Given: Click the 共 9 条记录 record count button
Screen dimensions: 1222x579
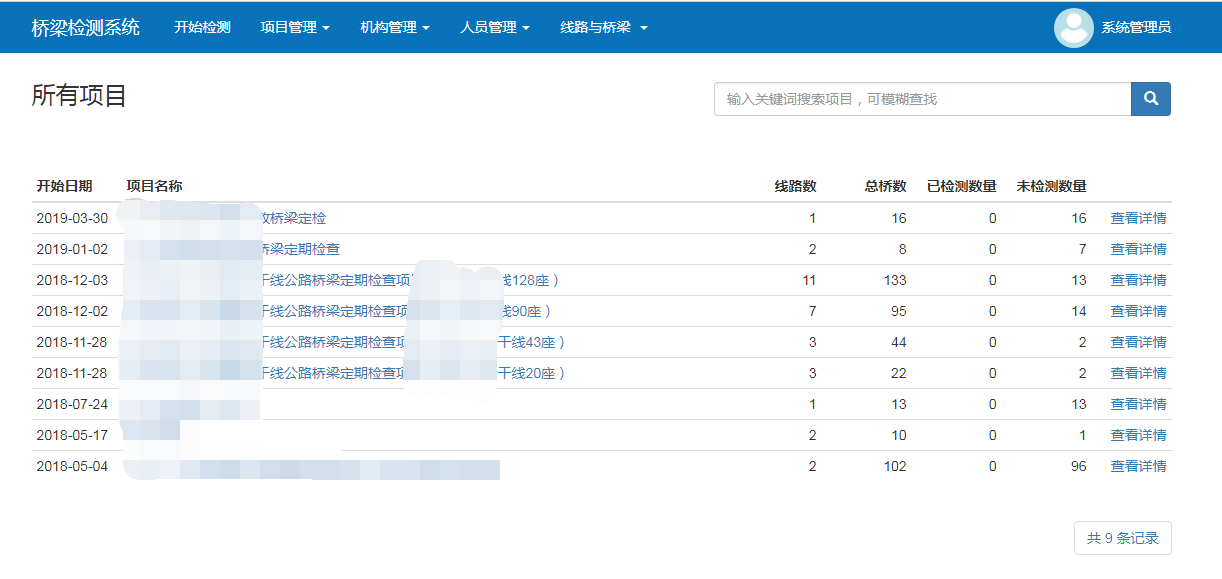Looking at the screenshot, I should tap(1122, 538).
